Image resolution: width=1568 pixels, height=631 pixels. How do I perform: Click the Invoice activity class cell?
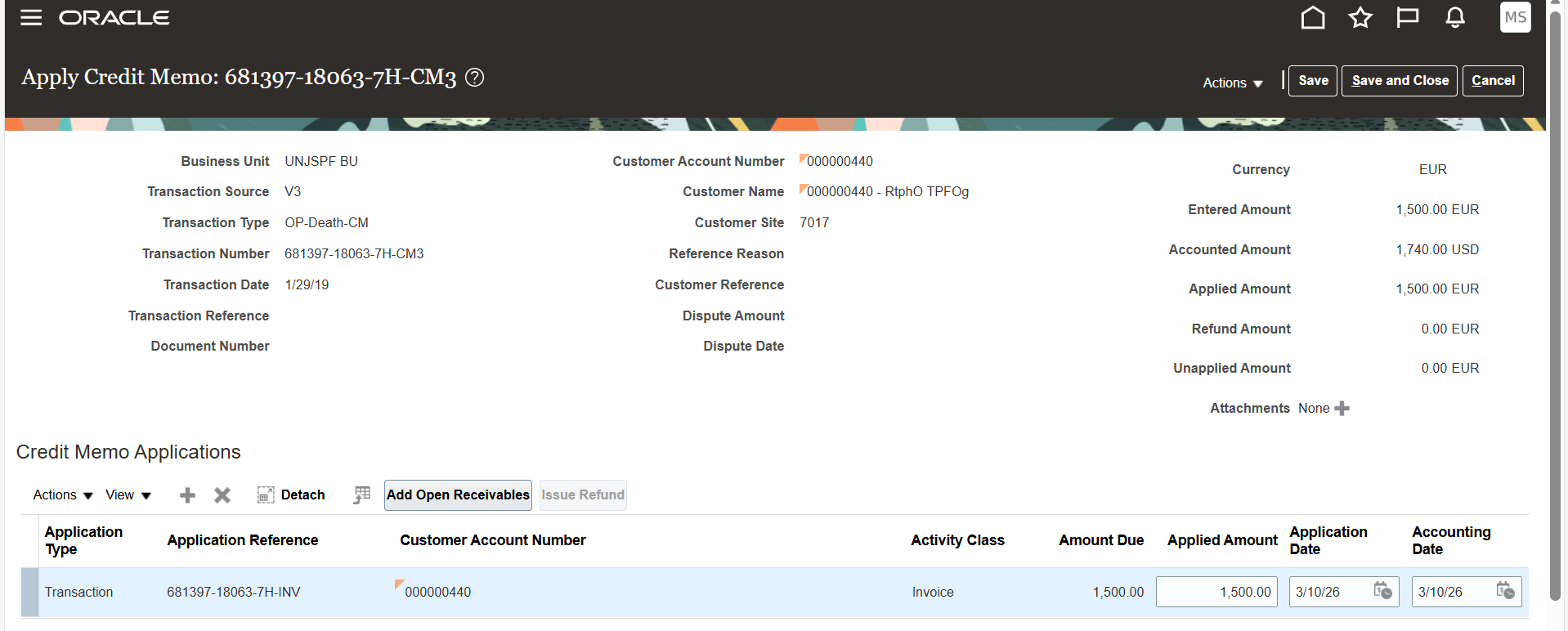point(933,592)
